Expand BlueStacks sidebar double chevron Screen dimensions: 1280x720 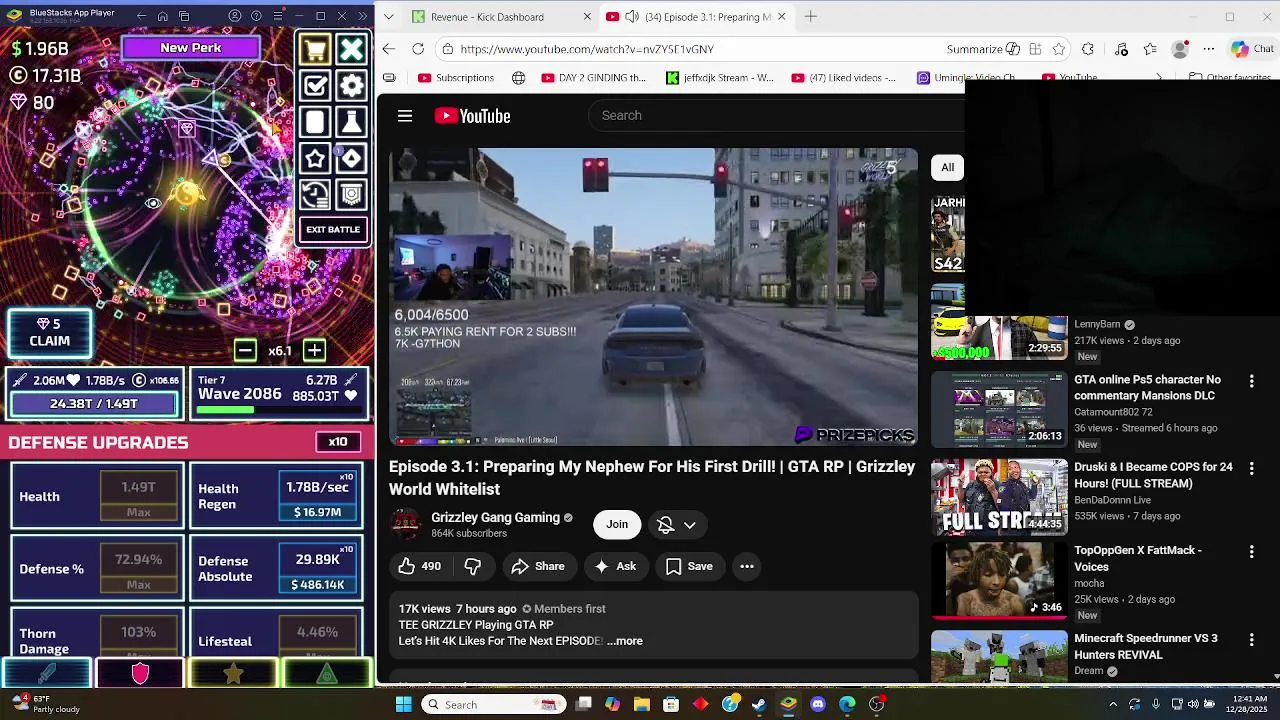362,16
